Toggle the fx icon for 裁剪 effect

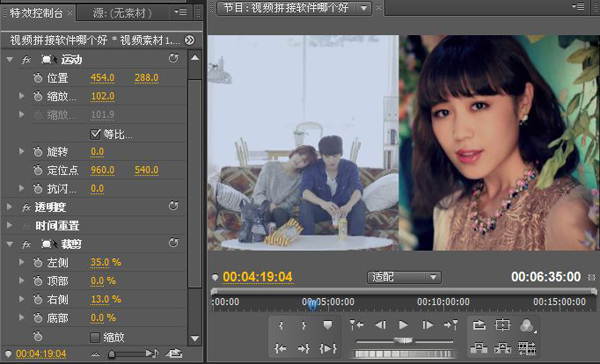[x=26, y=244]
